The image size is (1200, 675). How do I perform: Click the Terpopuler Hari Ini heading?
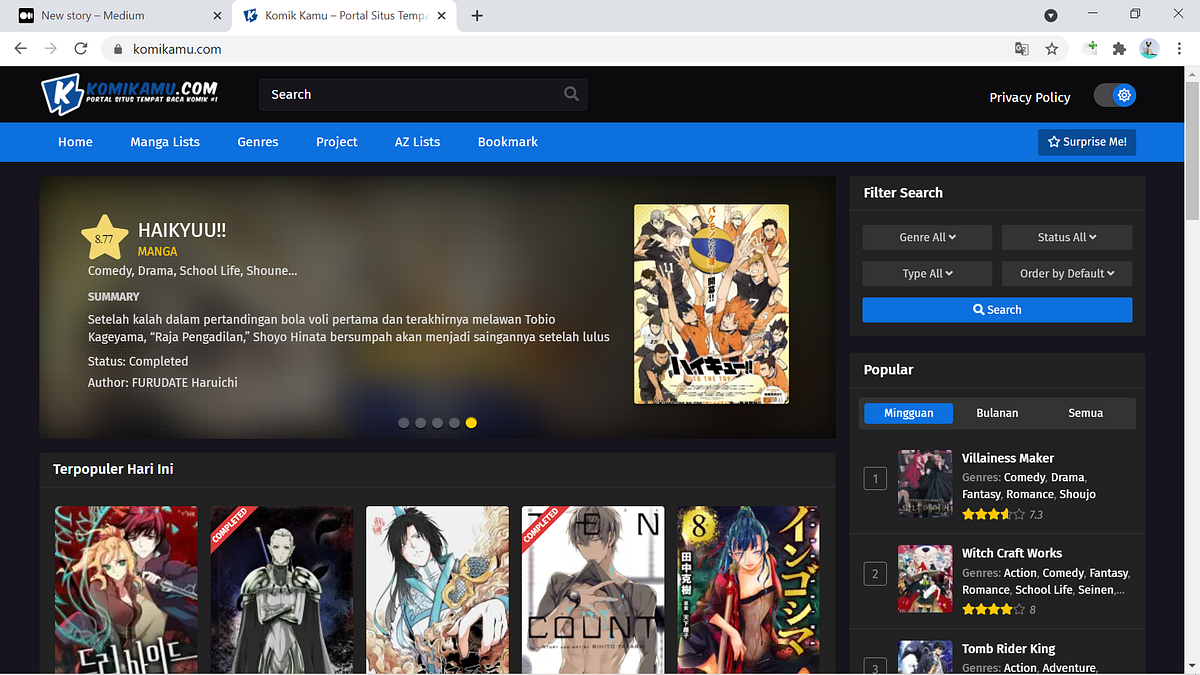point(113,469)
